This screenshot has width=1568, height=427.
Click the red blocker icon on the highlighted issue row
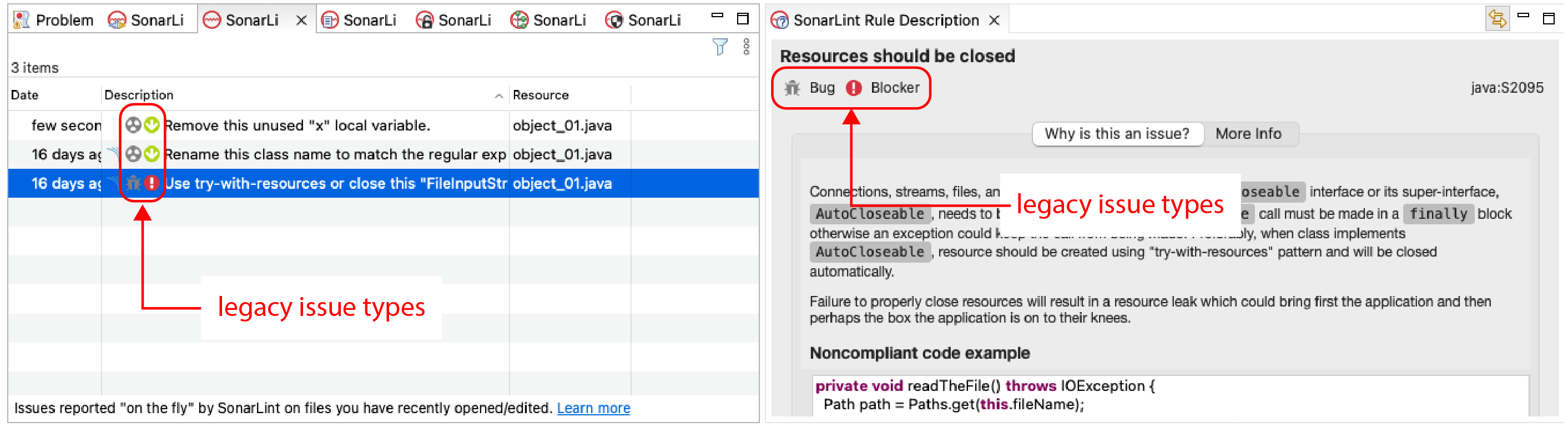point(152,183)
